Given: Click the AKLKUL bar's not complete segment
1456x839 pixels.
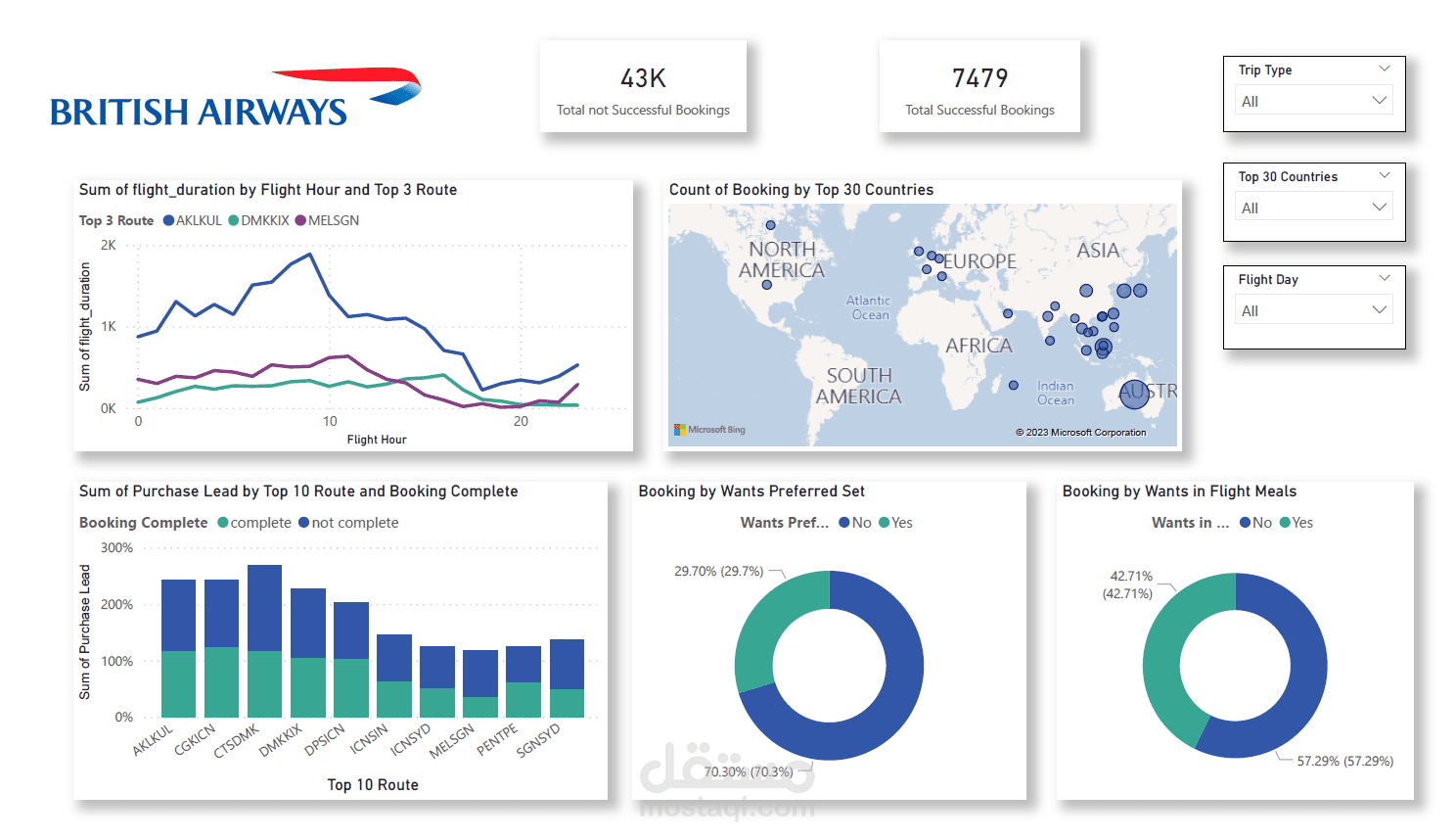Looking at the screenshot, I should point(178,615).
